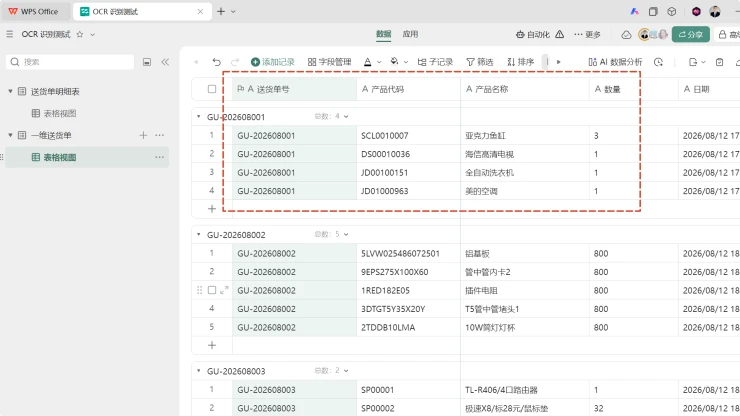Collapse the GU-202608001 group

199,117
